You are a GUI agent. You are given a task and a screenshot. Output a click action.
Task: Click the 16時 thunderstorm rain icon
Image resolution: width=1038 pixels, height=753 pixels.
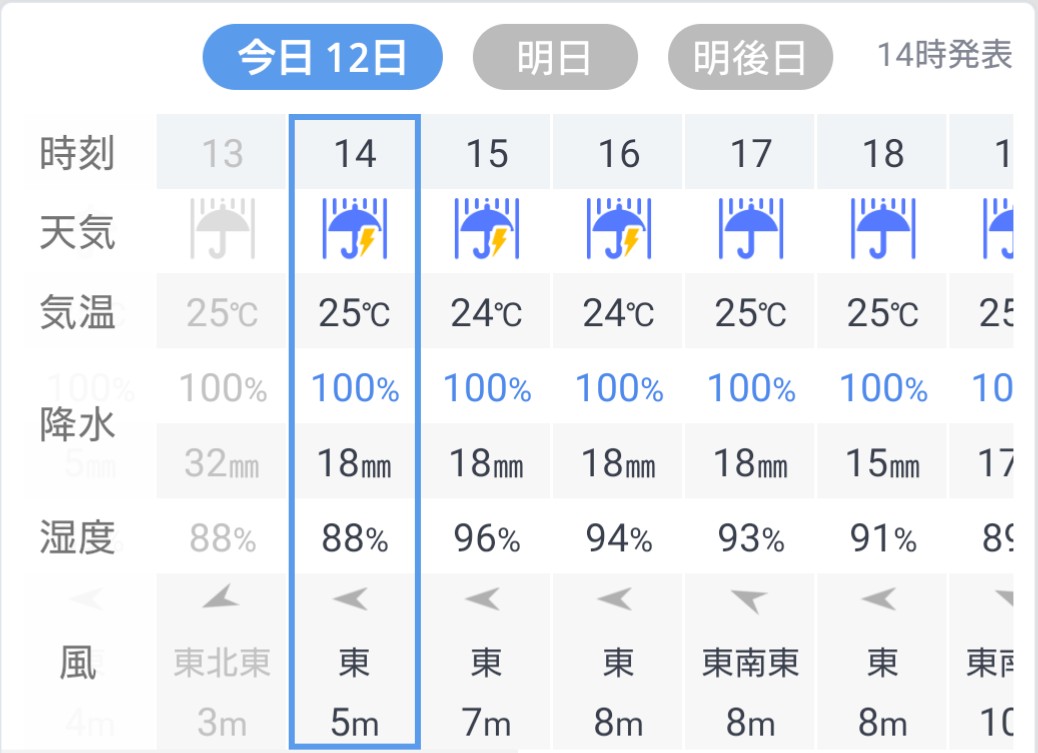click(x=619, y=230)
